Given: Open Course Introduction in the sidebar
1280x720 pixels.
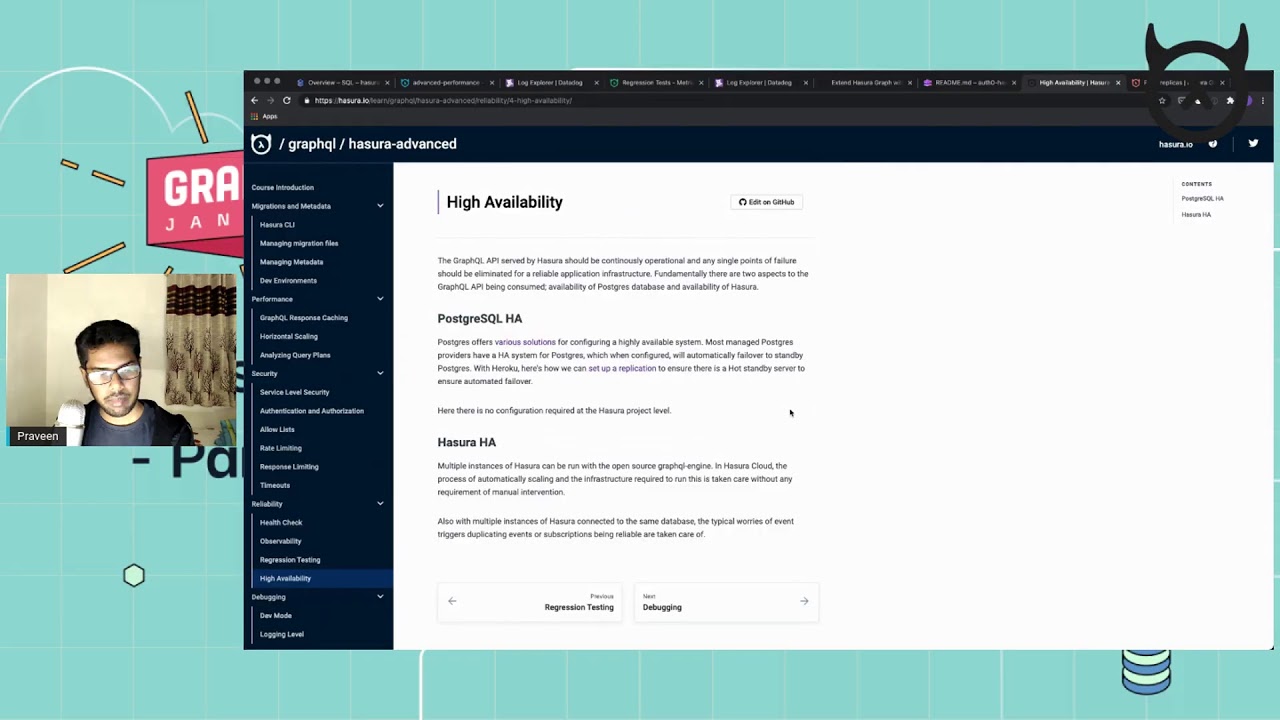Looking at the screenshot, I should [x=282, y=187].
